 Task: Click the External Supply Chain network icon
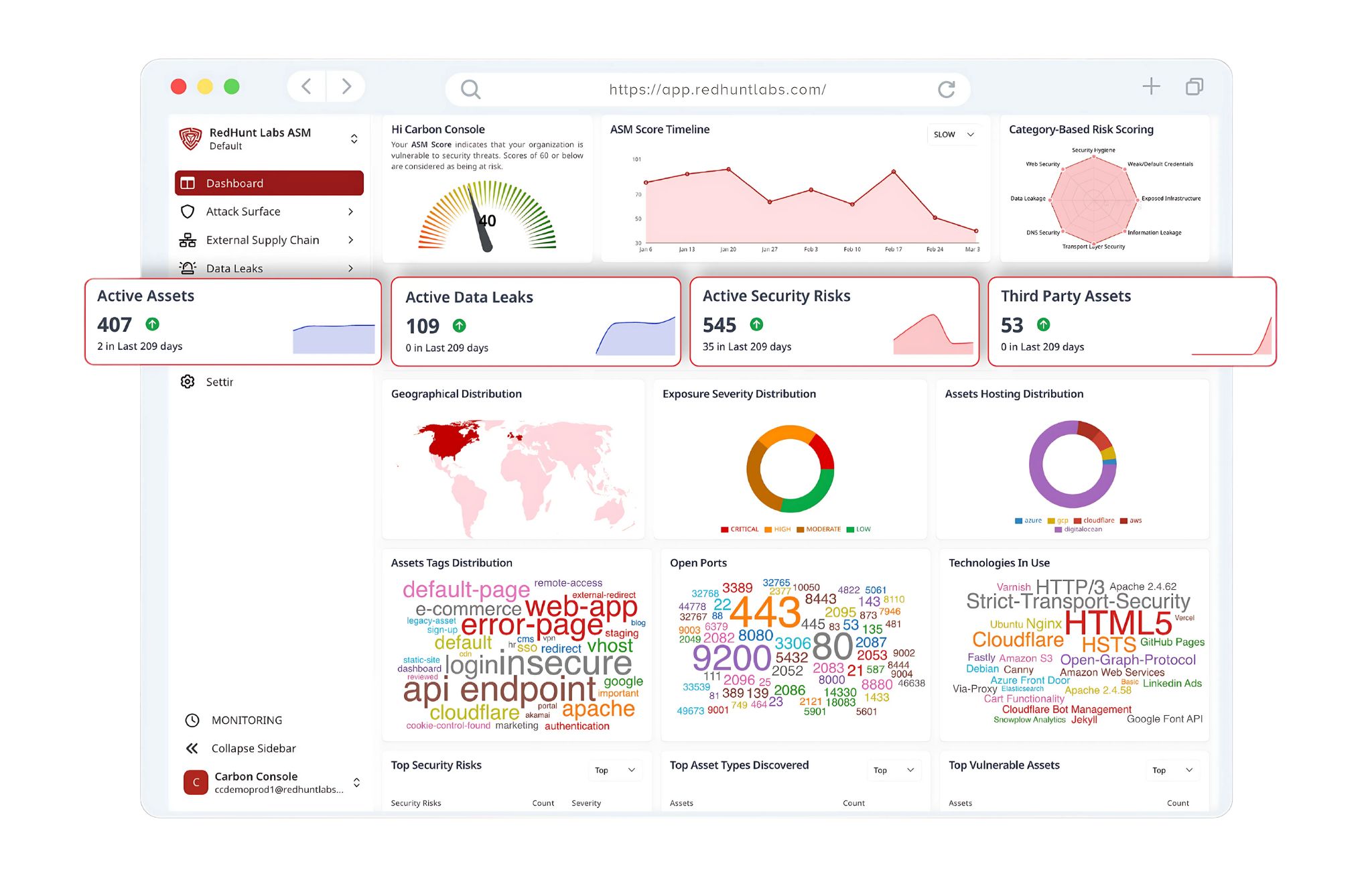pyautogui.click(x=188, y=240)
